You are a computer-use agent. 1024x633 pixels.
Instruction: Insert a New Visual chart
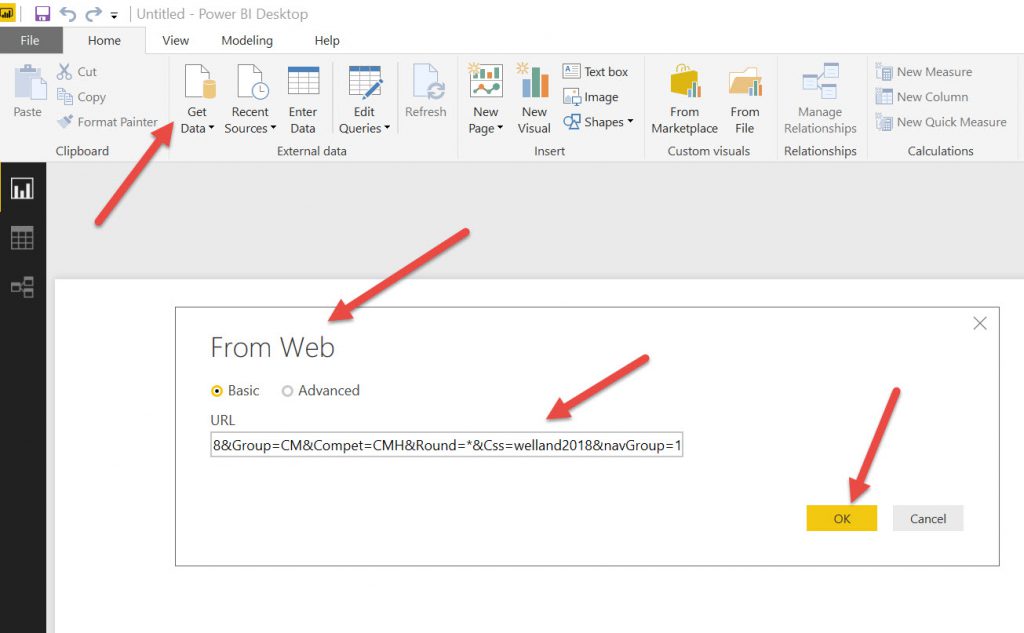(534, 82)
